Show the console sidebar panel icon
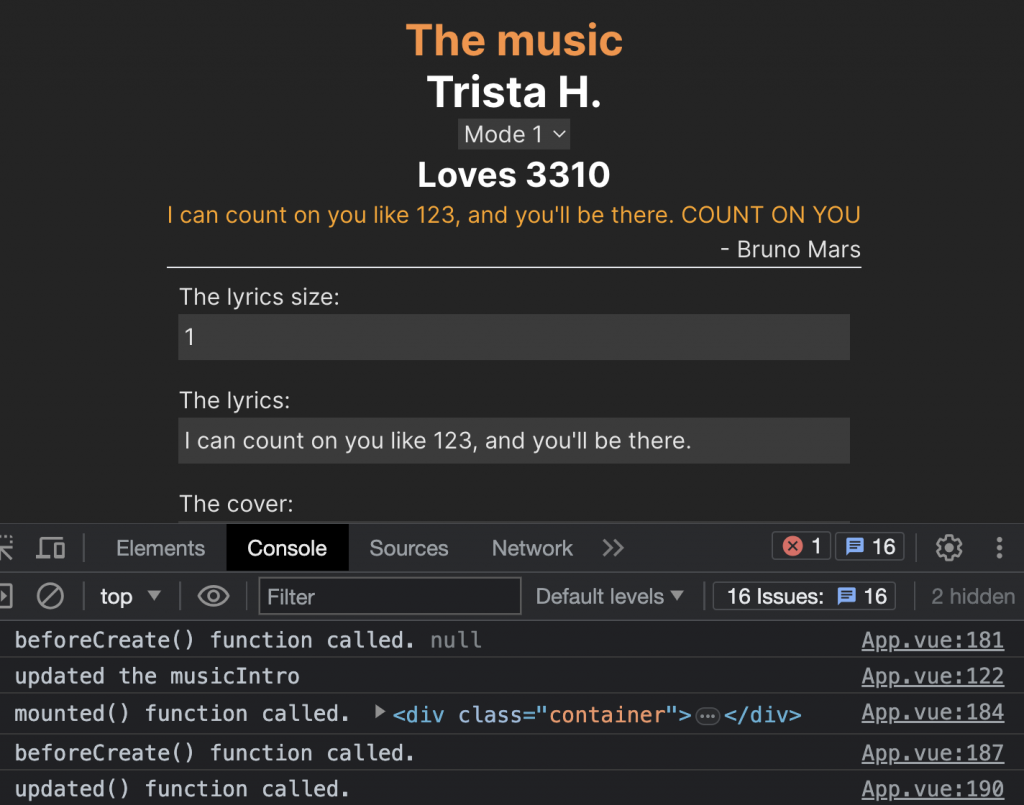Screen dimensions: 1024x805 (6, 596)
